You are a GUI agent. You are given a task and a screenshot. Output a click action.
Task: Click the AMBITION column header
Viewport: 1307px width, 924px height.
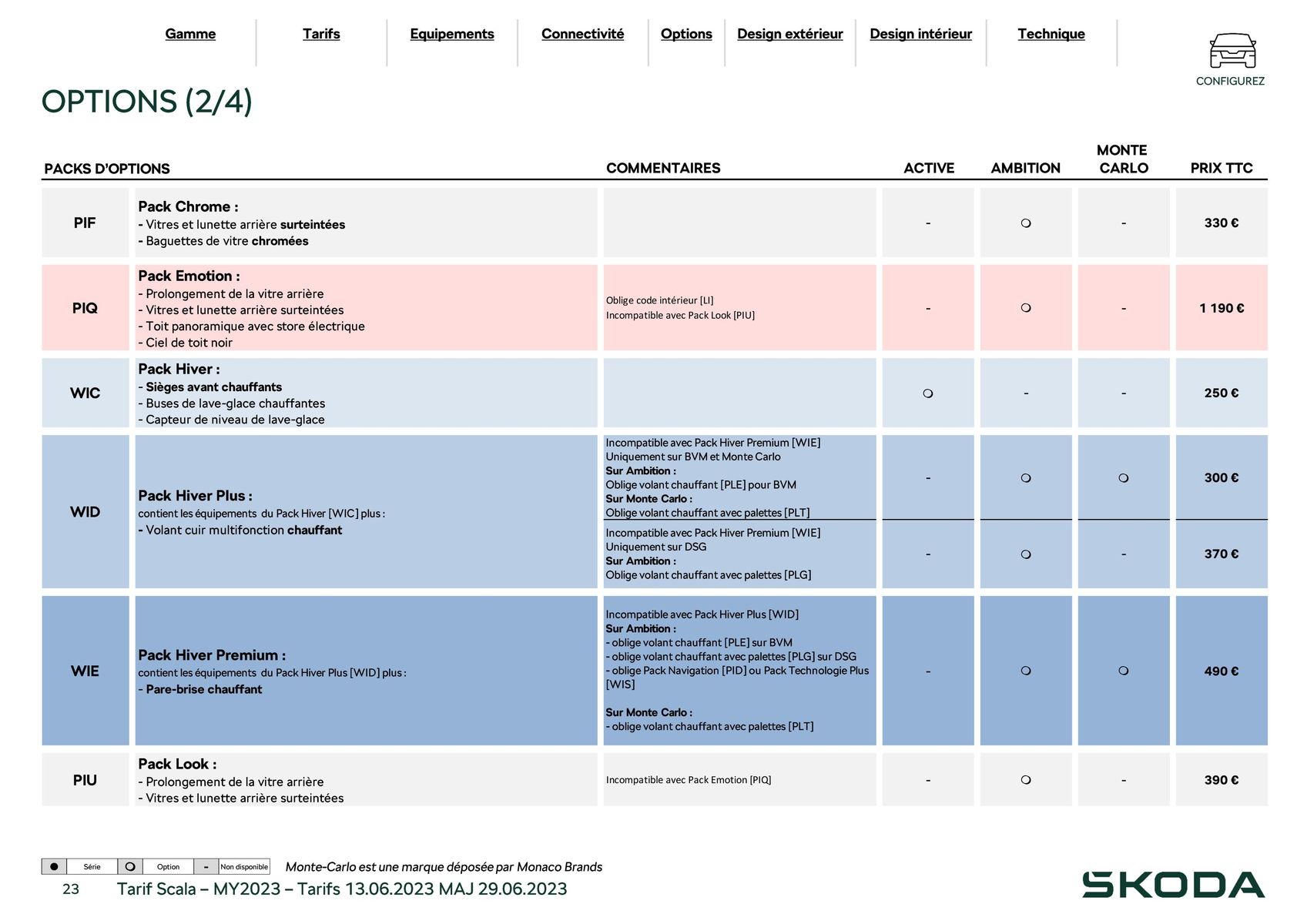1026,168
